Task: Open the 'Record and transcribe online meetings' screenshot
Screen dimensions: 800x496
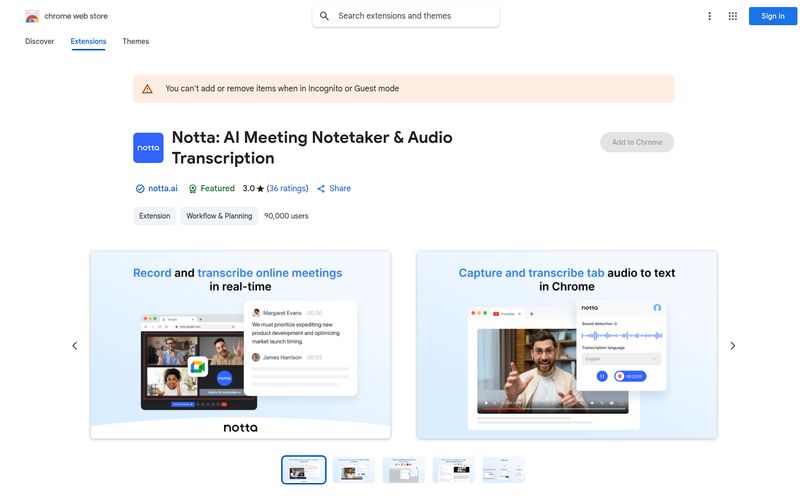Action: tap(240, 345)
